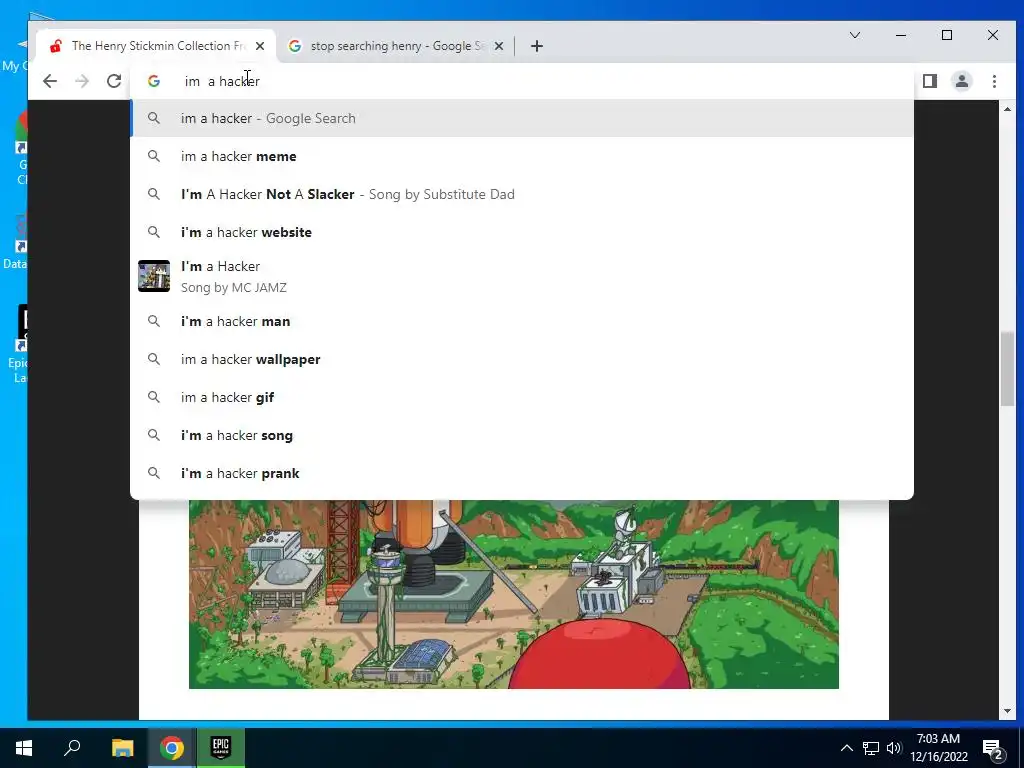The image size is (1024, 768).
Task: Click the page vertical scrollbar thumb
Action: pyautogui.click(x=1007, y=369)
